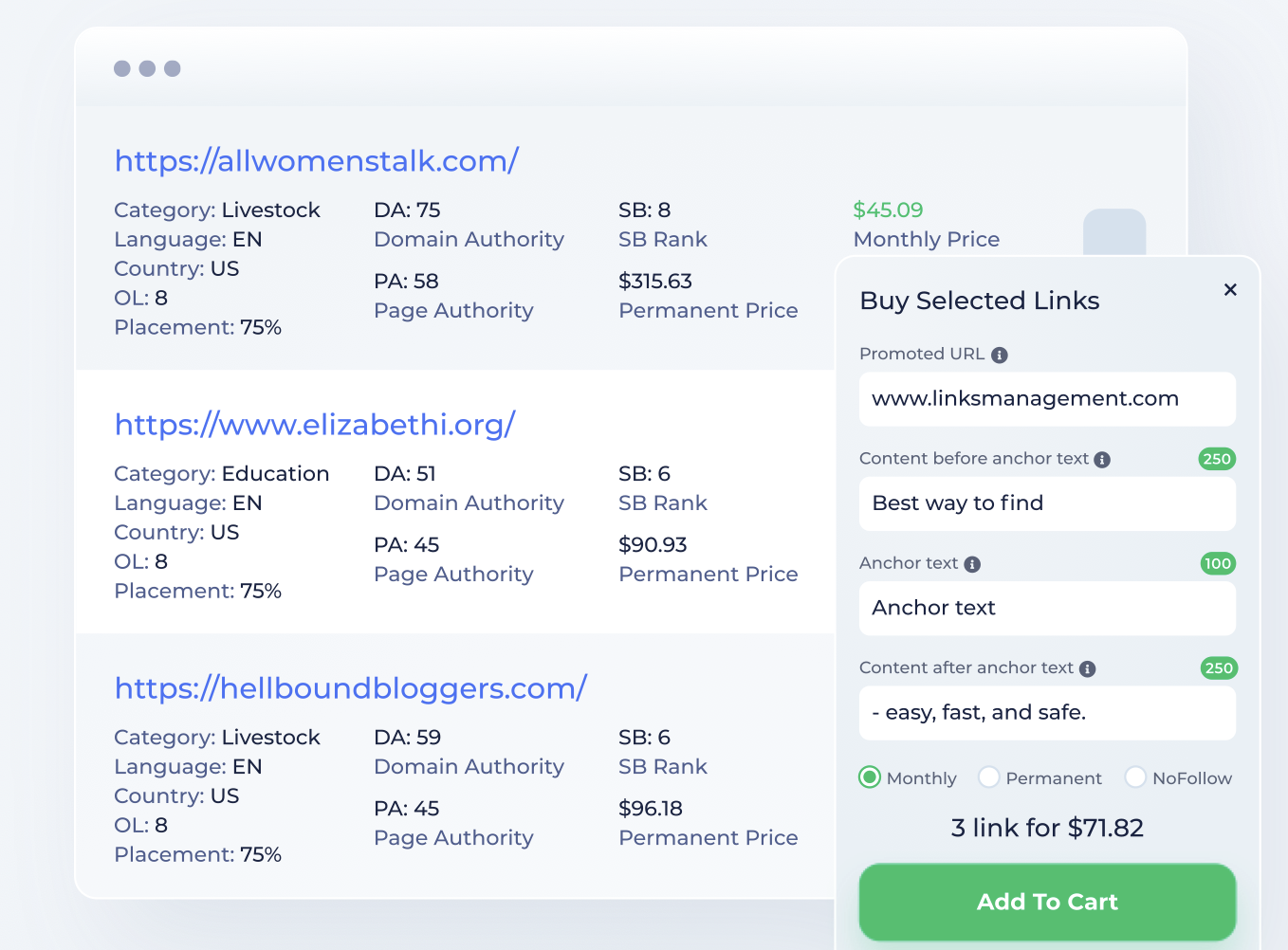Open the hellboundbloggers.com link
This screenshot has width=1288, height=950.
pyautogui.click(x=350, y=688)
